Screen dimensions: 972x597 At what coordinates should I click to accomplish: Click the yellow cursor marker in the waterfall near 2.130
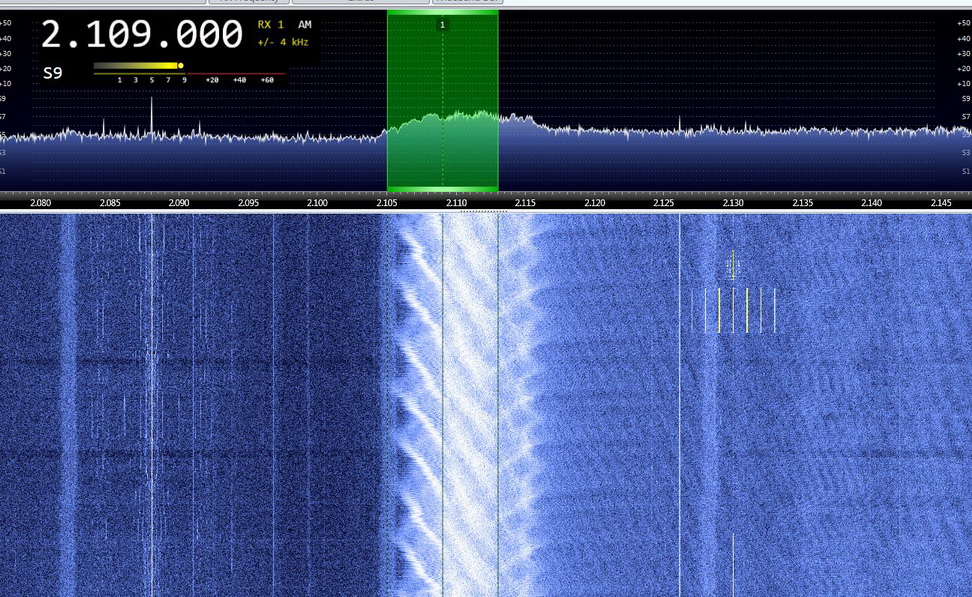[x=733, y=265]
